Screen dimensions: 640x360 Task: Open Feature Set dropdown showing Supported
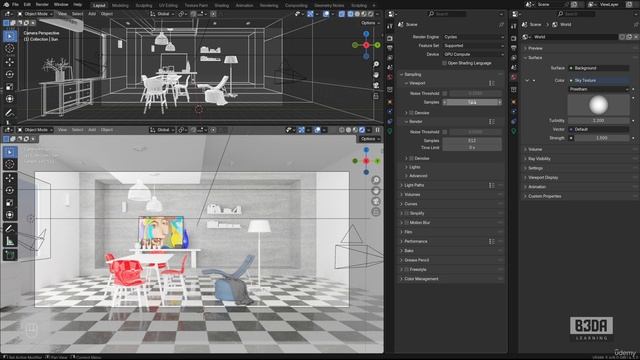coord(473,46)
